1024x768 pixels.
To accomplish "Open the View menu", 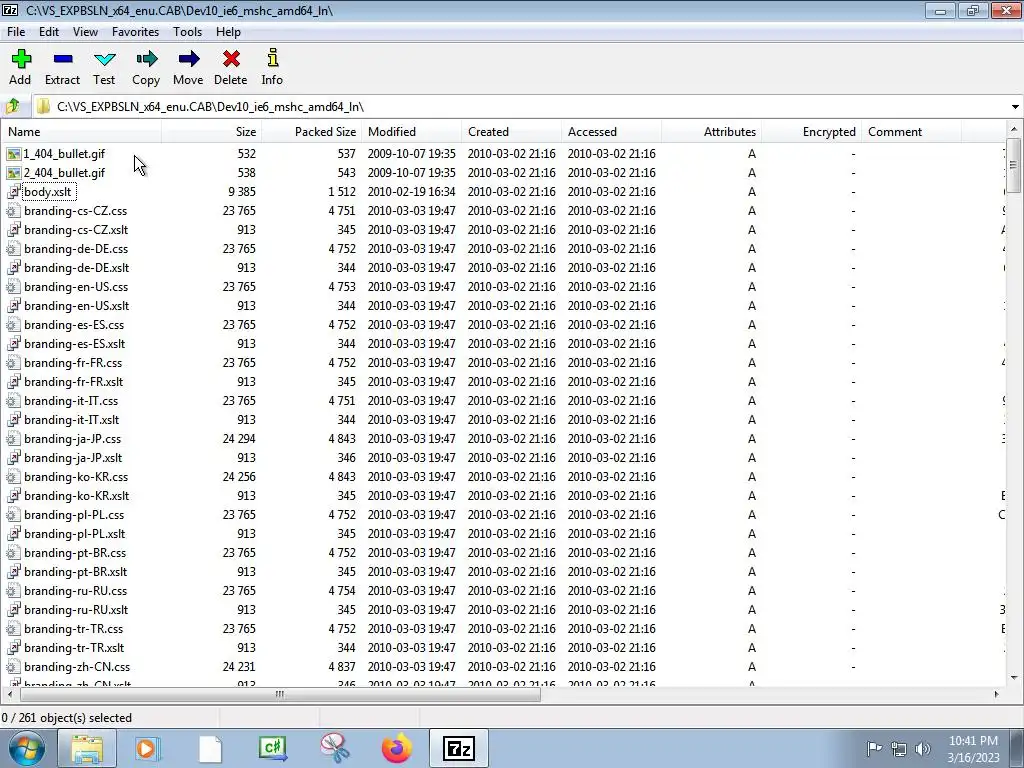I will pos(85,31).
